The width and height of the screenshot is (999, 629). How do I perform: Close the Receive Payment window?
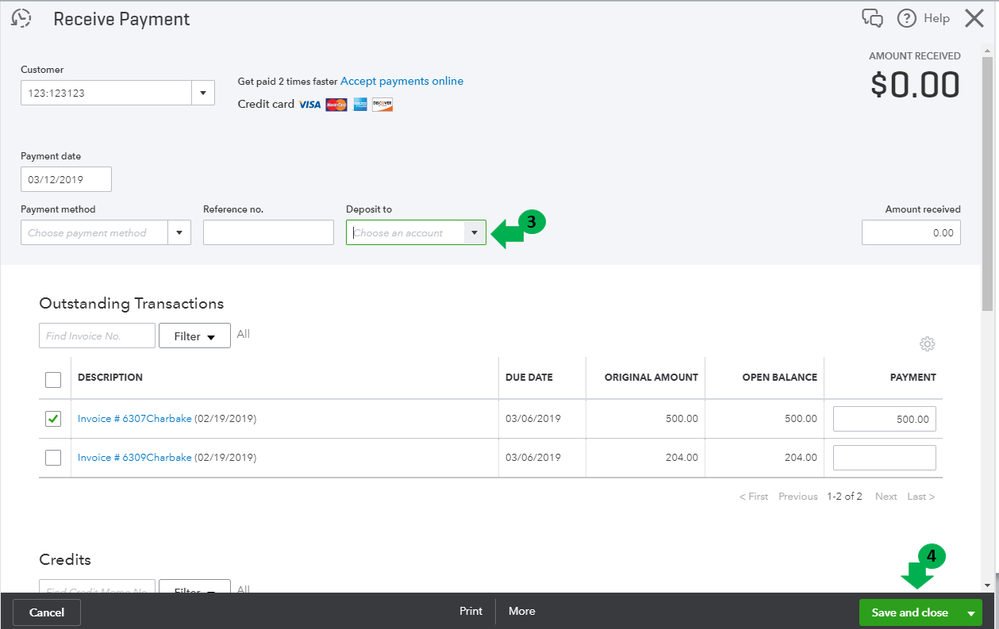974,18
